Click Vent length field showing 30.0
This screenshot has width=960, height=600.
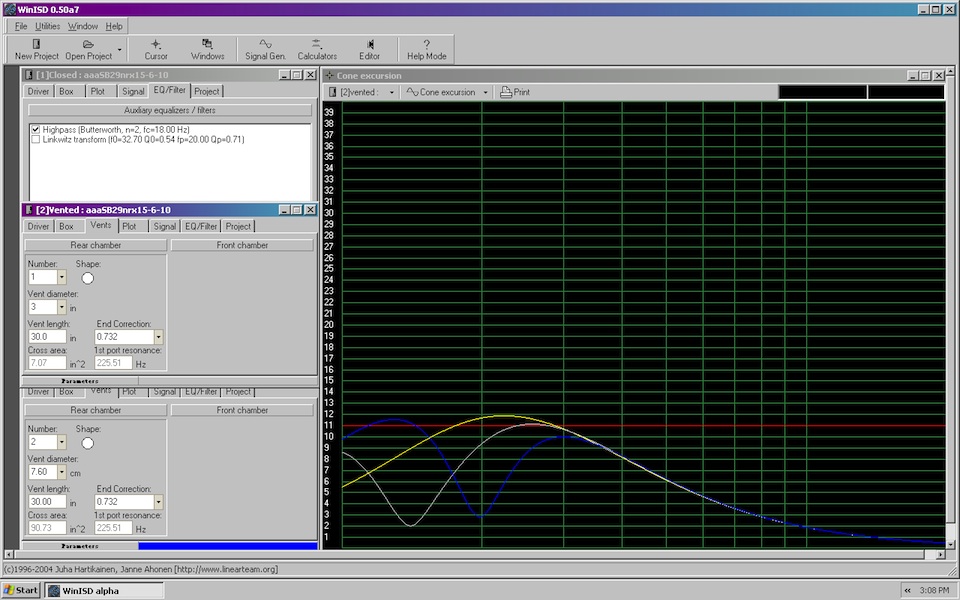point(47,337)
